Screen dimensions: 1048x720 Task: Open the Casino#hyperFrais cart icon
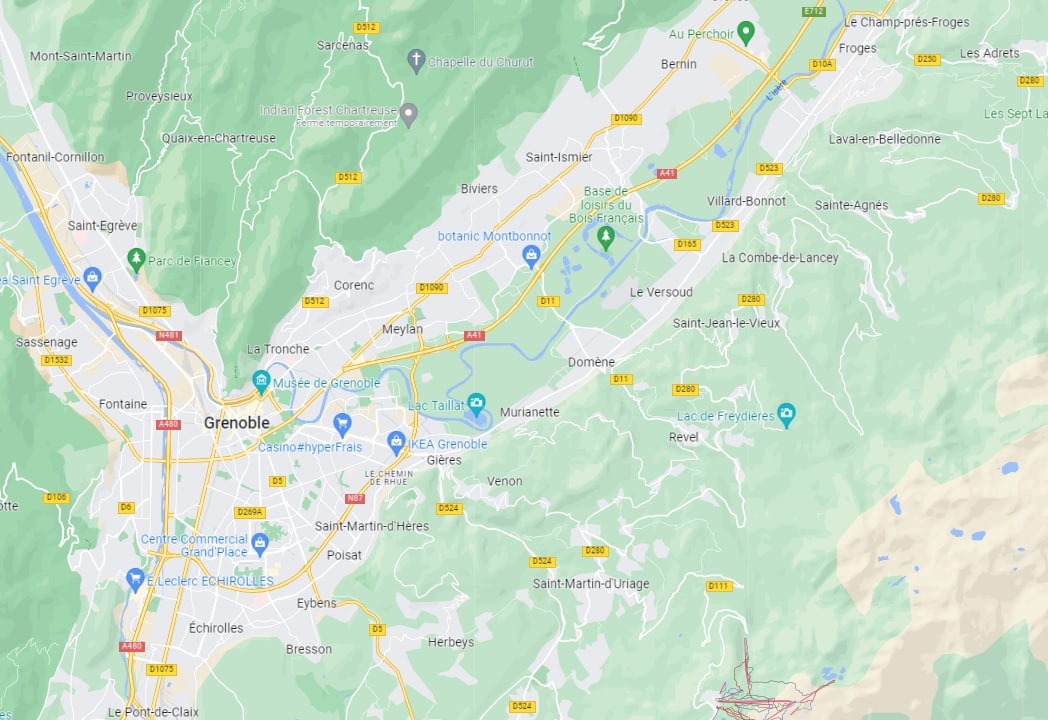click(342, 424)
